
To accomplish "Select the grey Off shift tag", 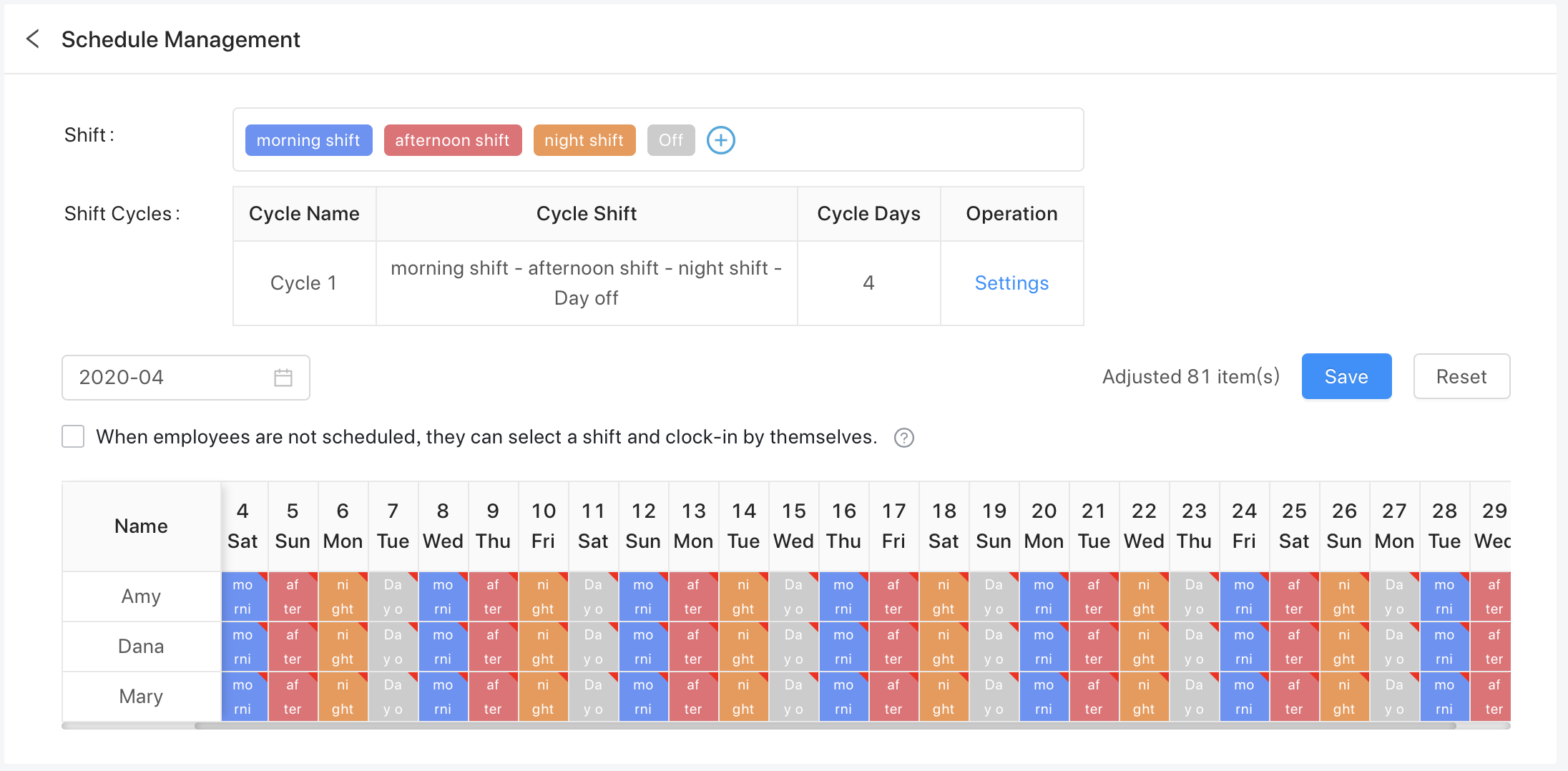I will [670, 140].
